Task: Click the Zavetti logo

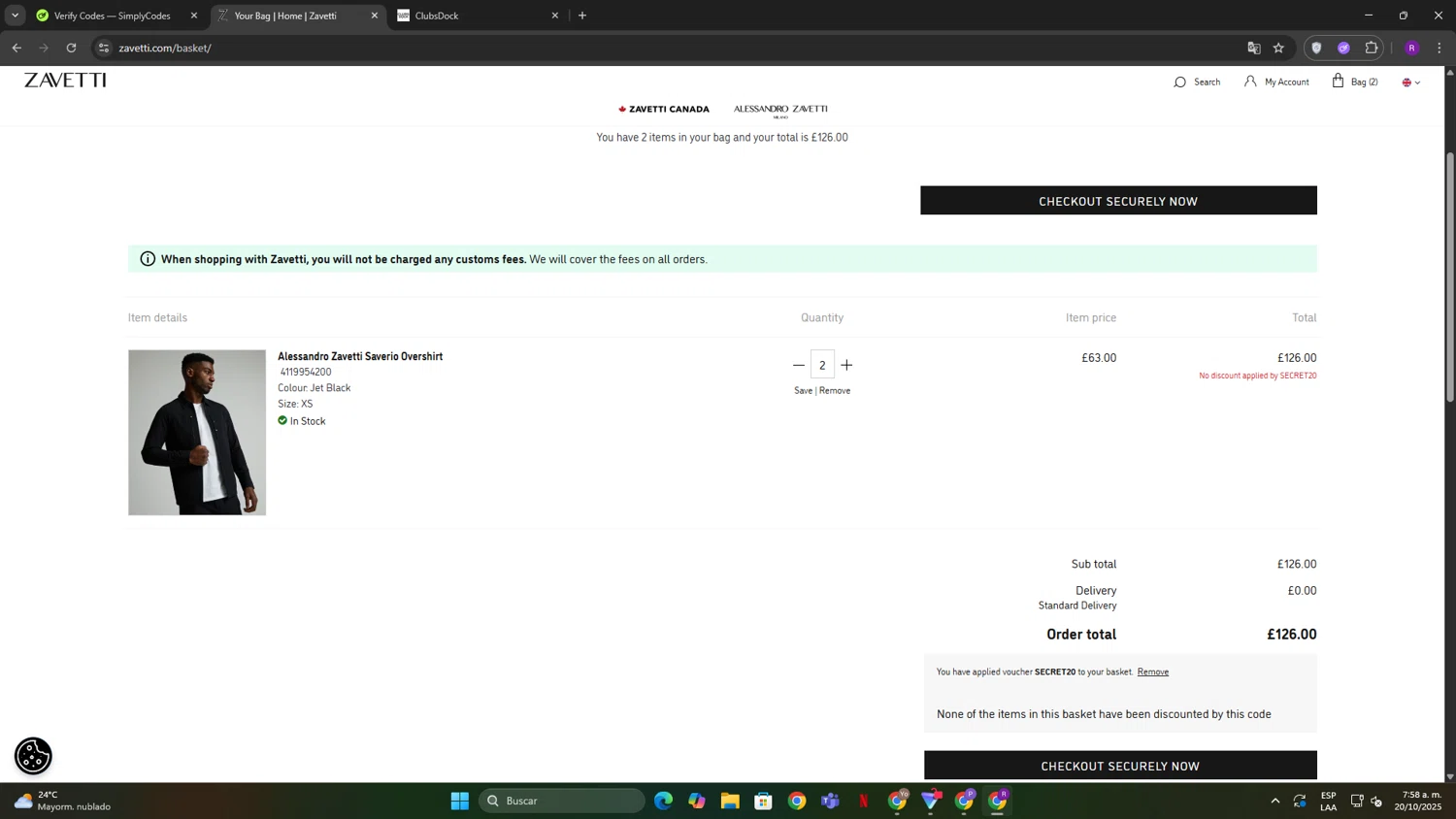Action: tap(65, 80)
